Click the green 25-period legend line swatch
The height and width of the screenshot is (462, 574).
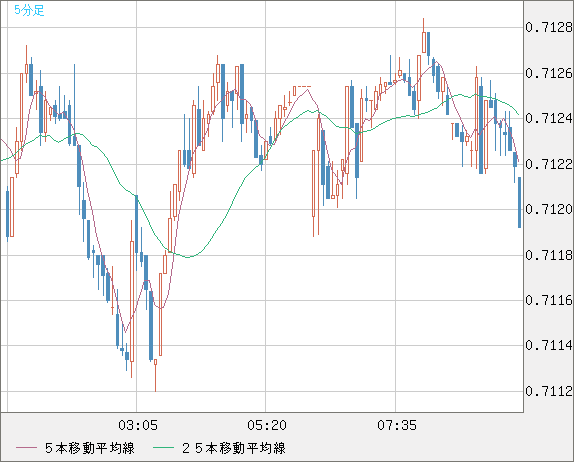click(163, 448)
